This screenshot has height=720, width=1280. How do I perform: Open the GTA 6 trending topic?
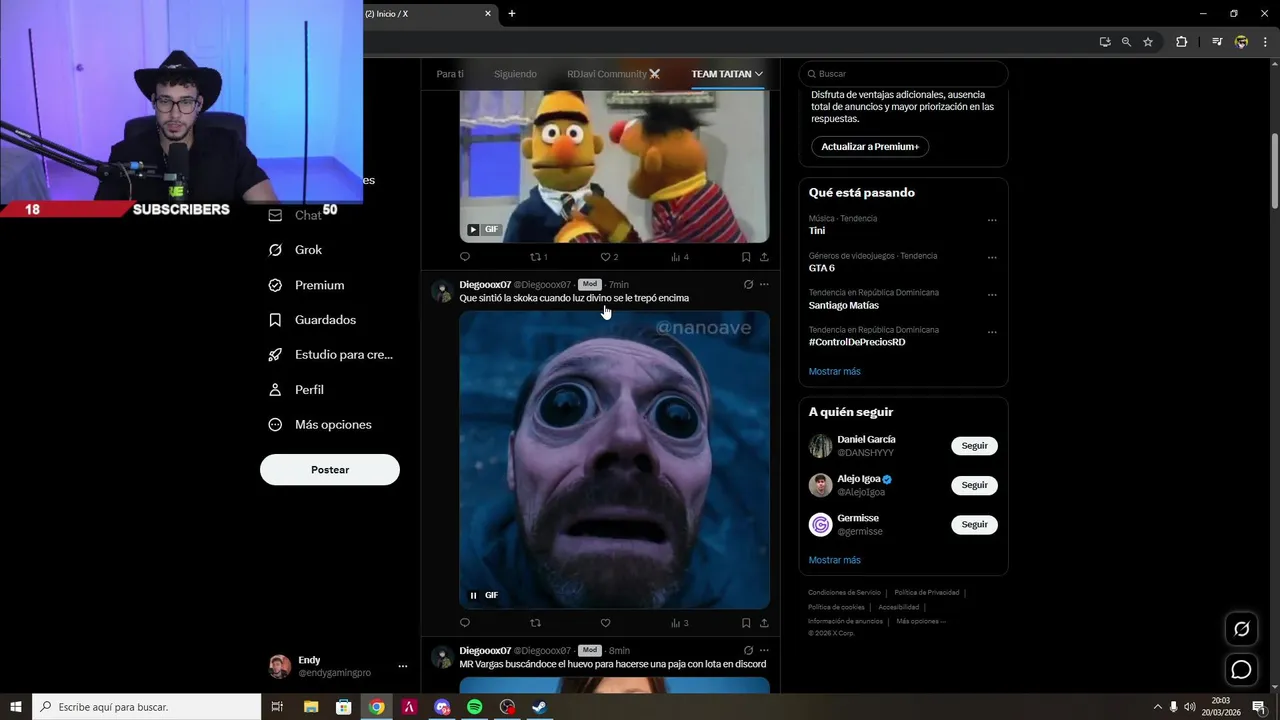point(822,268)
